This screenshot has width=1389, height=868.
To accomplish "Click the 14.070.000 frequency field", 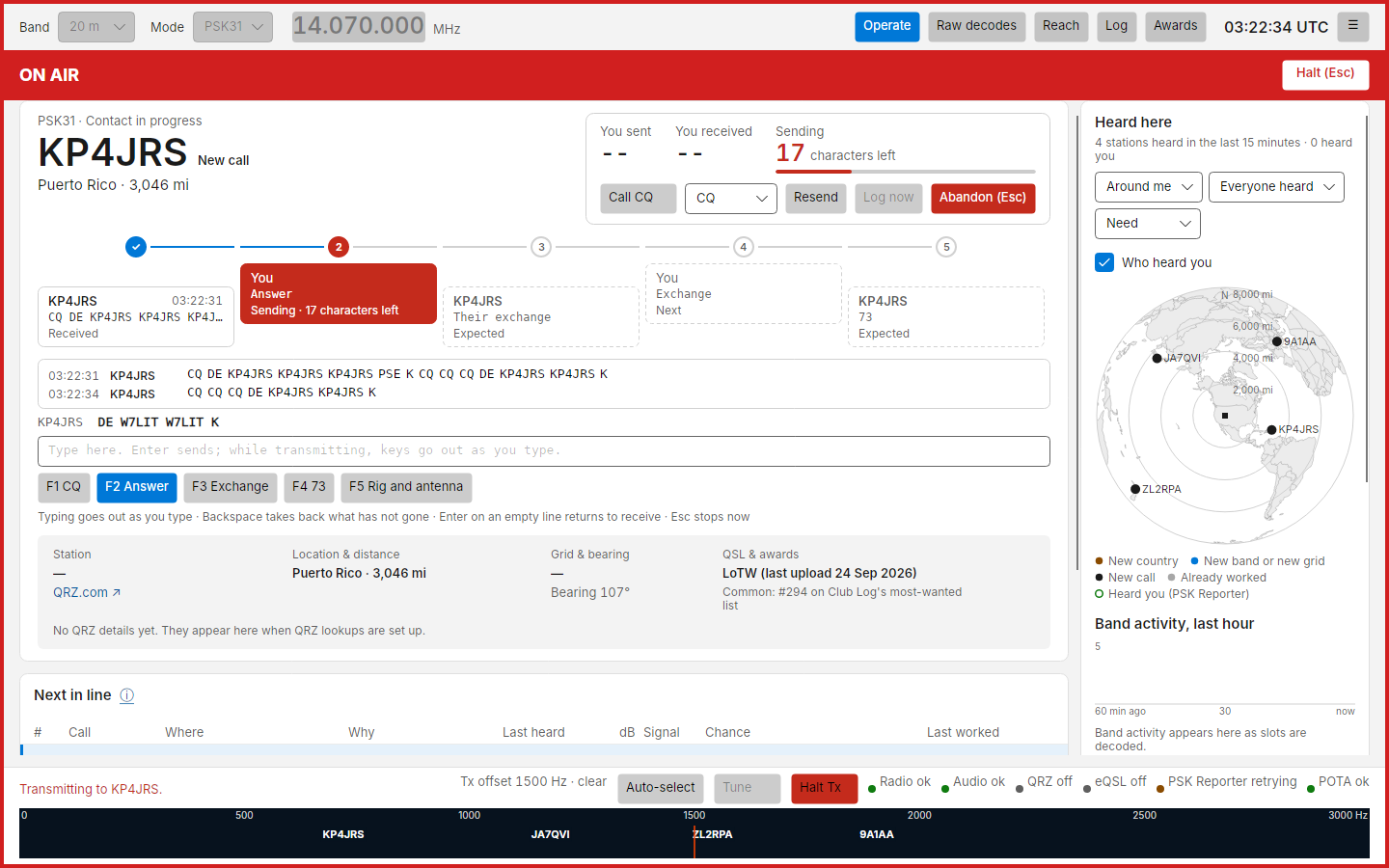I will coord(359,26).
